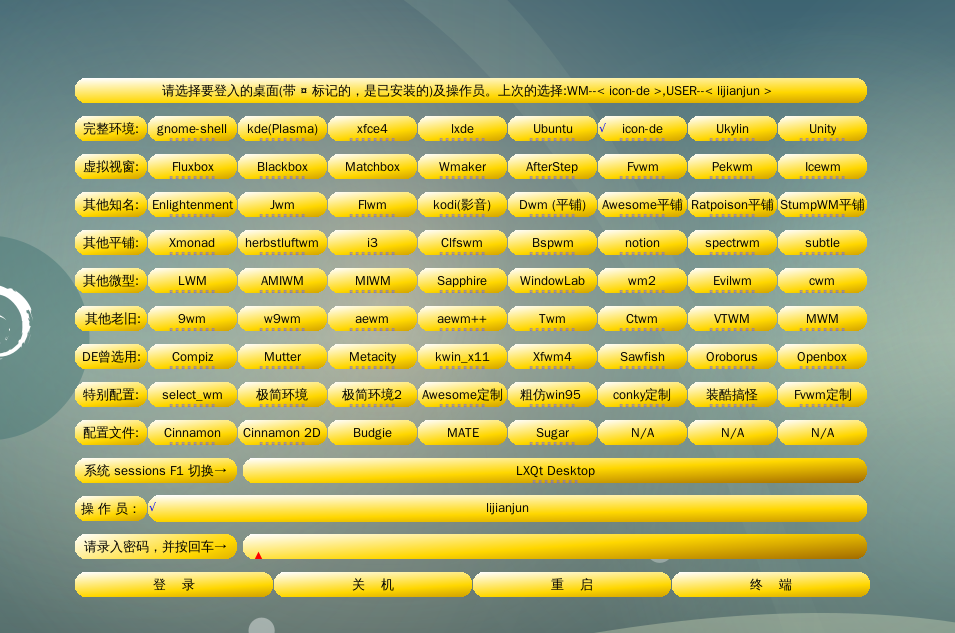Viewport: 955px width, 633px height.
Task: Select Fvwm定制 configuration
Action: [x=822, y=395]
